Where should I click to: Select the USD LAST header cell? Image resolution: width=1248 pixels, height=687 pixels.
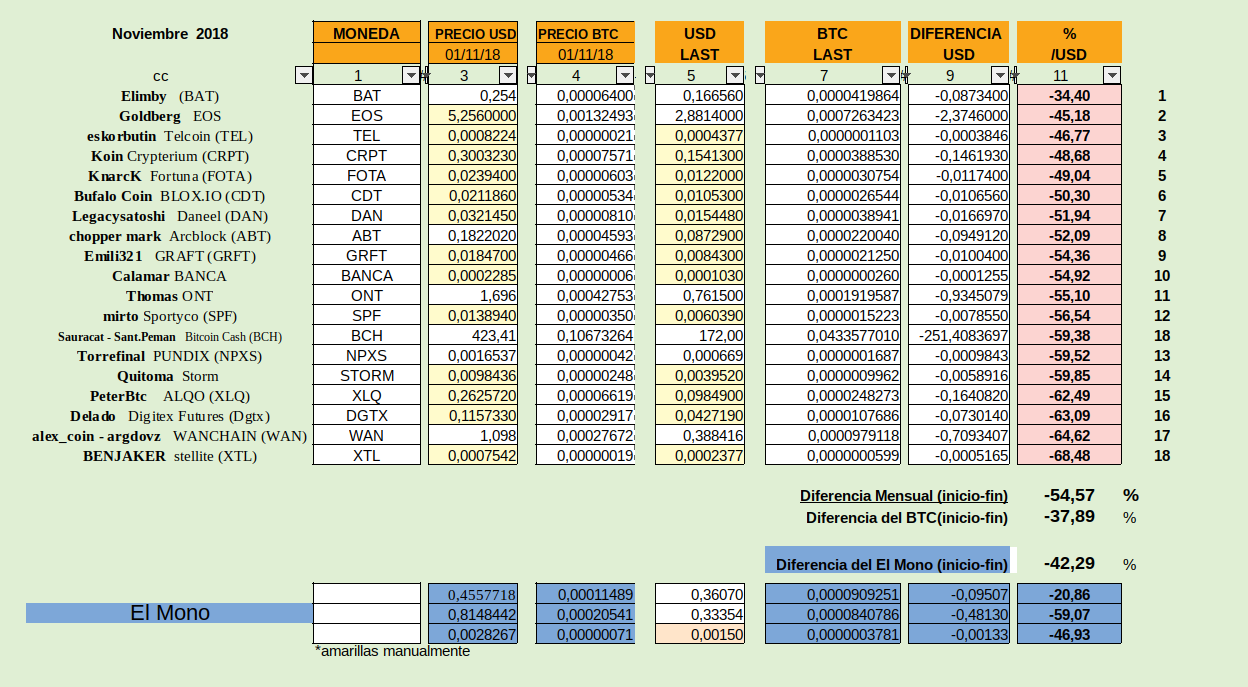pos(700,43)
